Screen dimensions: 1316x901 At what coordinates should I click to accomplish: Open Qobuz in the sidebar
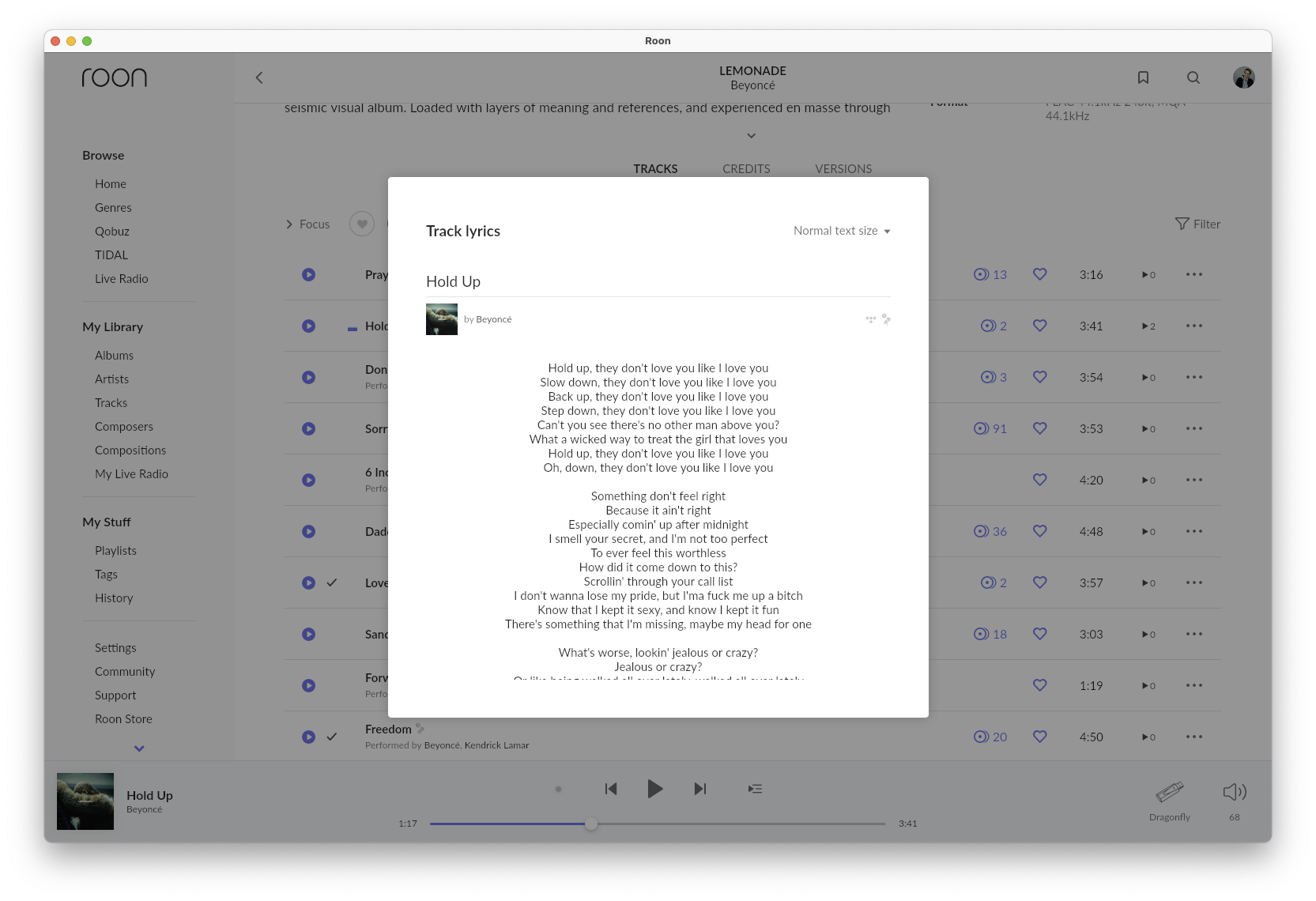click(x=112, y=231)
